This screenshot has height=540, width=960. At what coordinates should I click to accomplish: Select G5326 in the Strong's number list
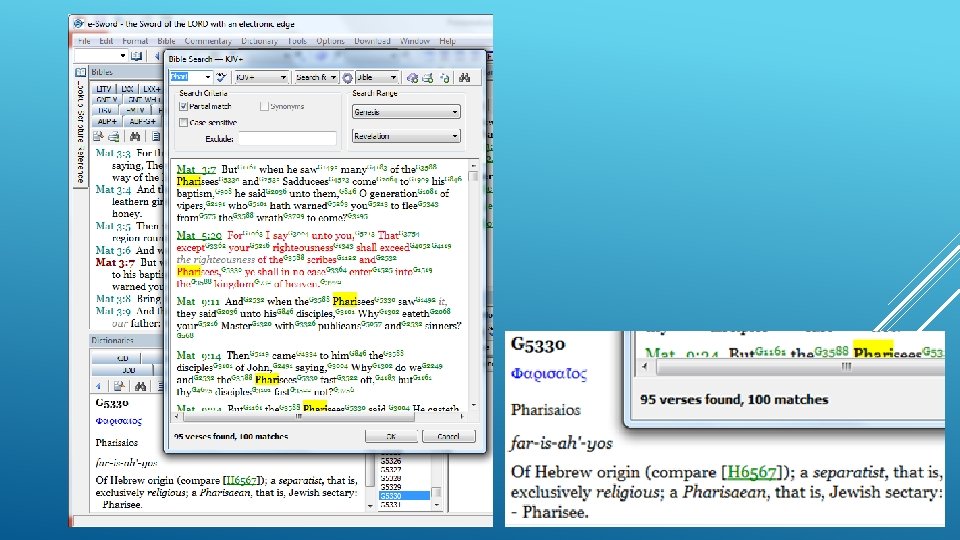tap(391, 461)
